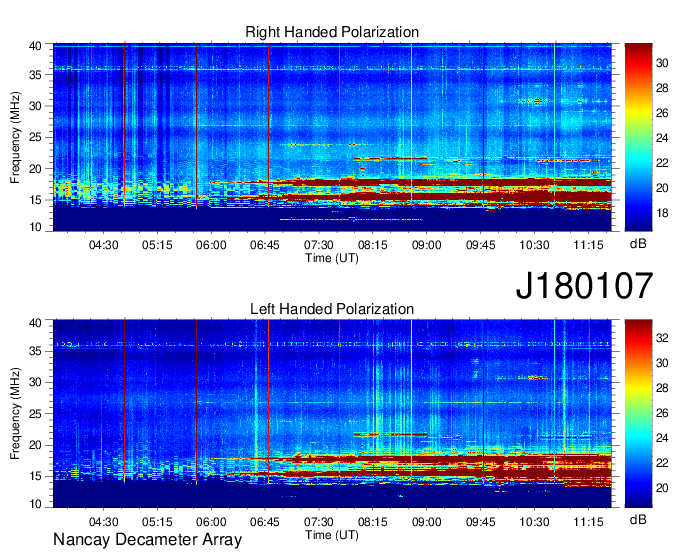This screenshot has height=552, width=680.
Task: Click the "28" value on the upper colorbar
Action: [662, 88]
